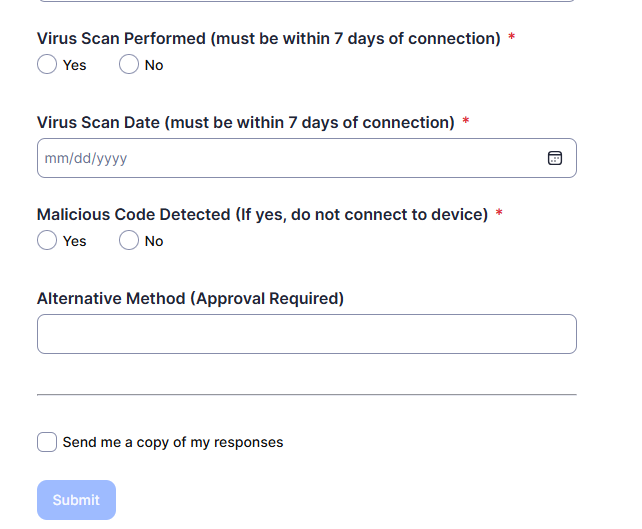Click the 'Yes' label under Malicious Code Detected
The image size is (642, 529).
pyautogui.click(x=75, y=241)
